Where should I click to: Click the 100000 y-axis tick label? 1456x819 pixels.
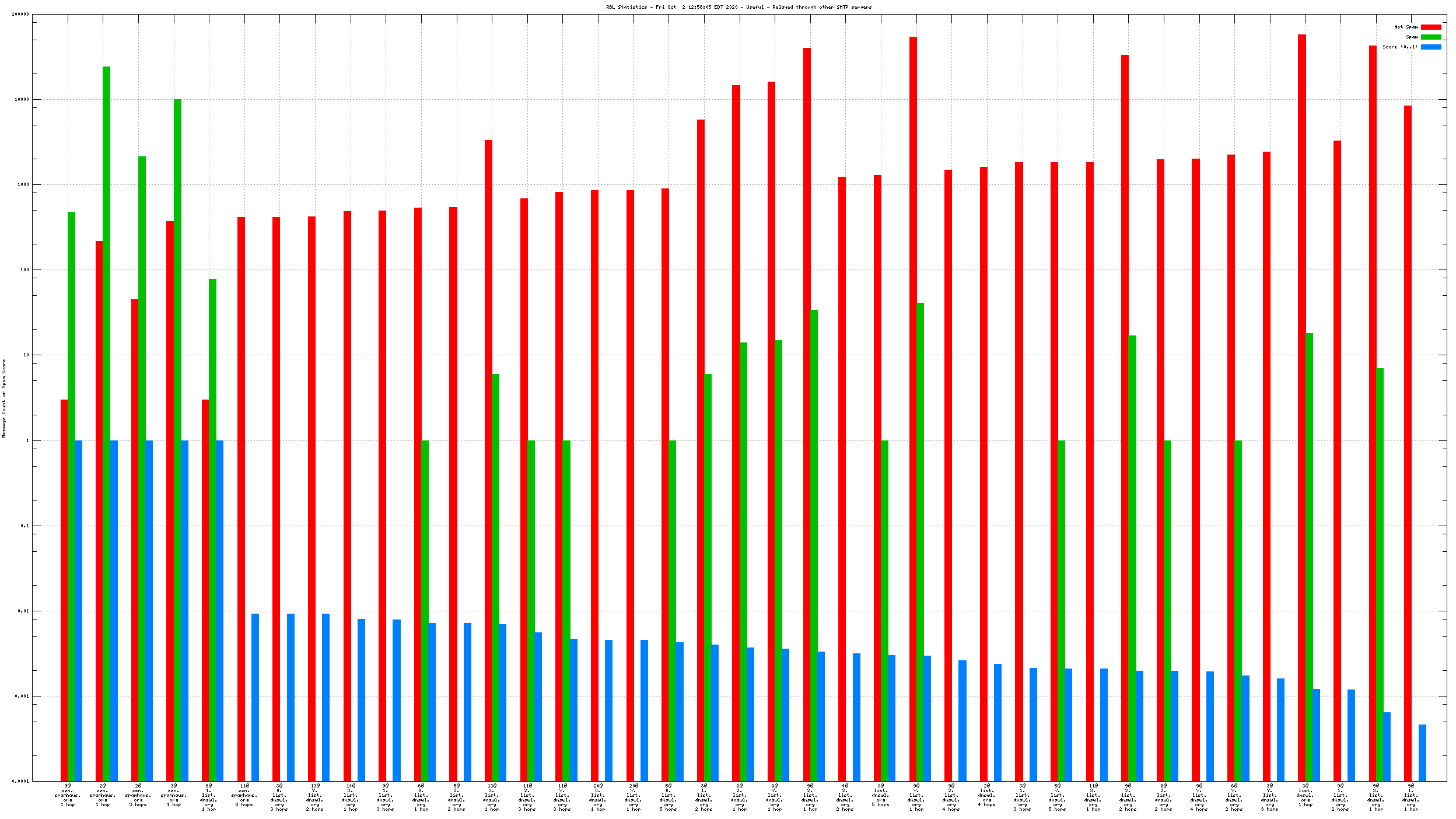[x=20, y=15]
